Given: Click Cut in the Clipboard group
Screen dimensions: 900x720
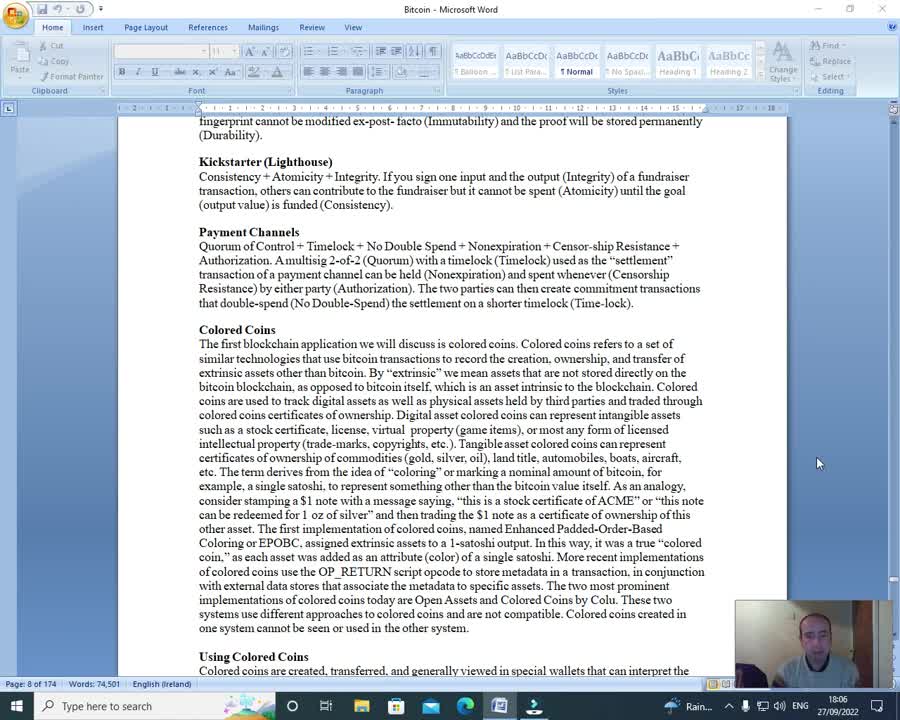Looking at the screenshot, I should tap(51, 46).
